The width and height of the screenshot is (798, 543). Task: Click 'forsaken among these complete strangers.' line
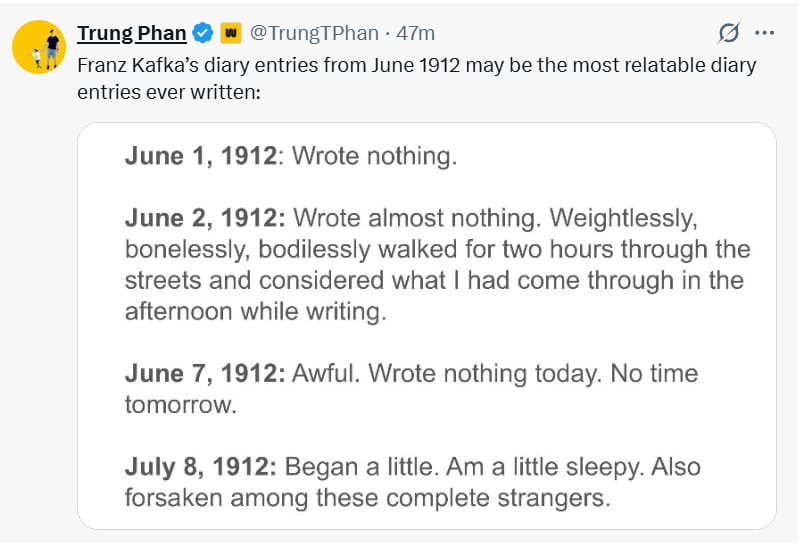pos(367,498)
